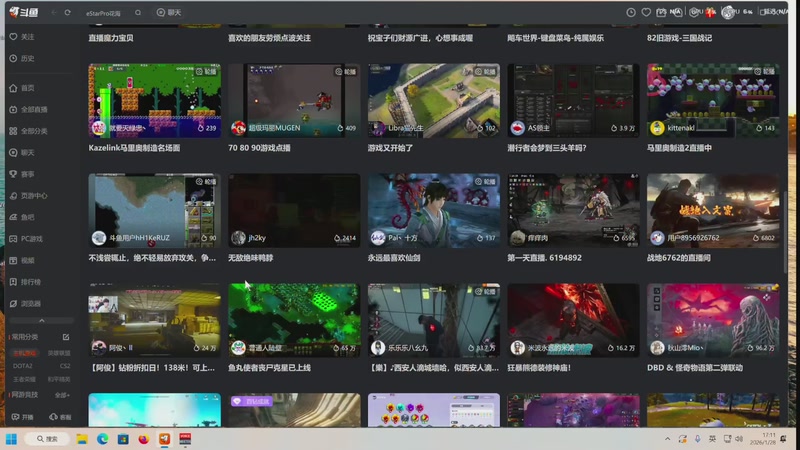Select the CS2 category tag

pyautogui.click(x=65, y=366)
